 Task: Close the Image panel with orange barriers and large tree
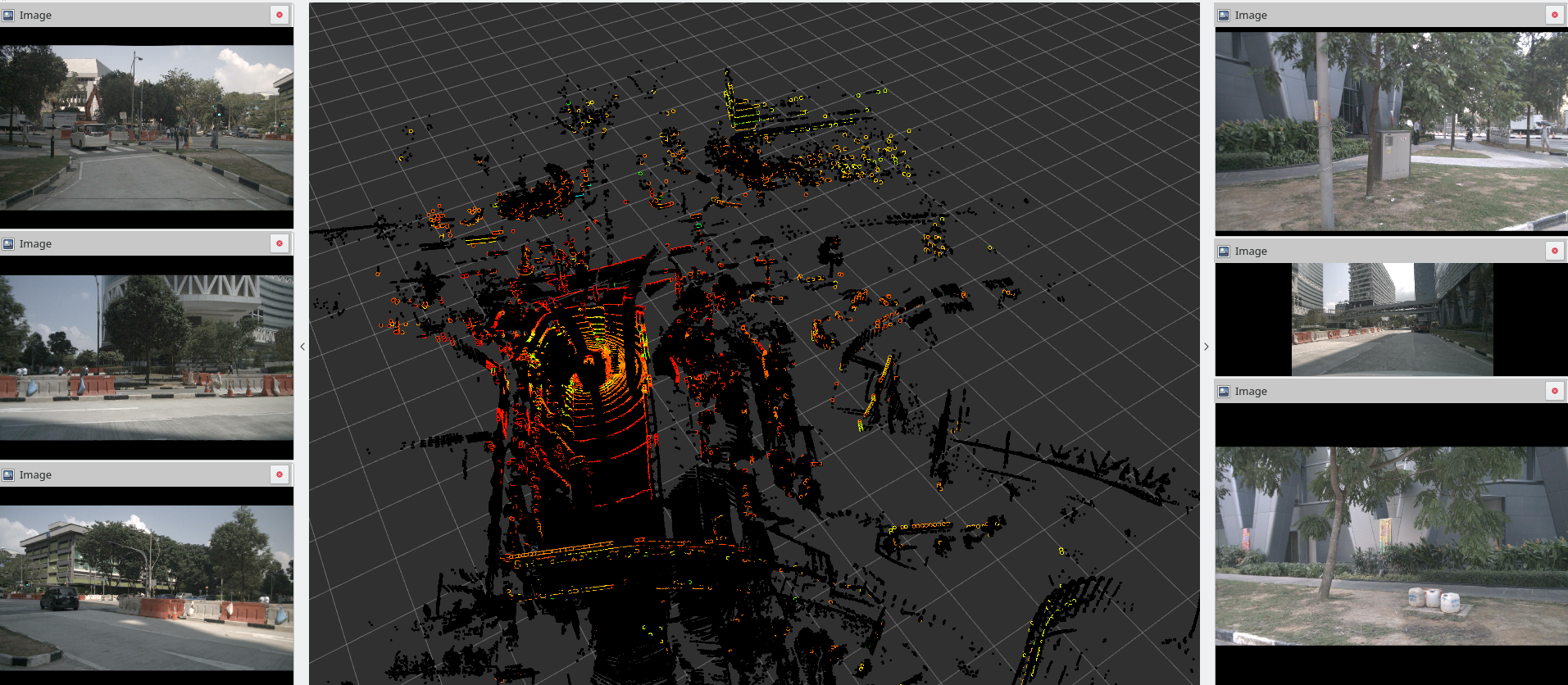[280, 243]
